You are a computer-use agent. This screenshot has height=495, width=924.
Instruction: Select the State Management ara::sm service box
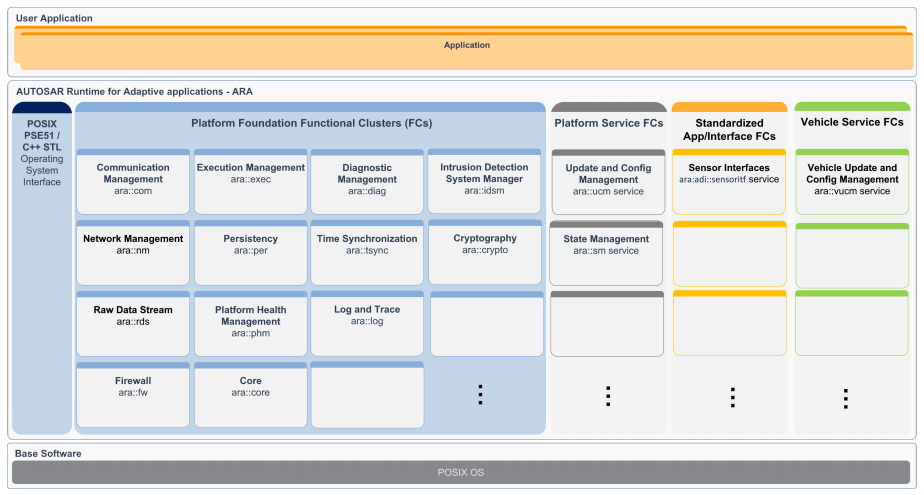pyautogui.click(x=606, y=253)
